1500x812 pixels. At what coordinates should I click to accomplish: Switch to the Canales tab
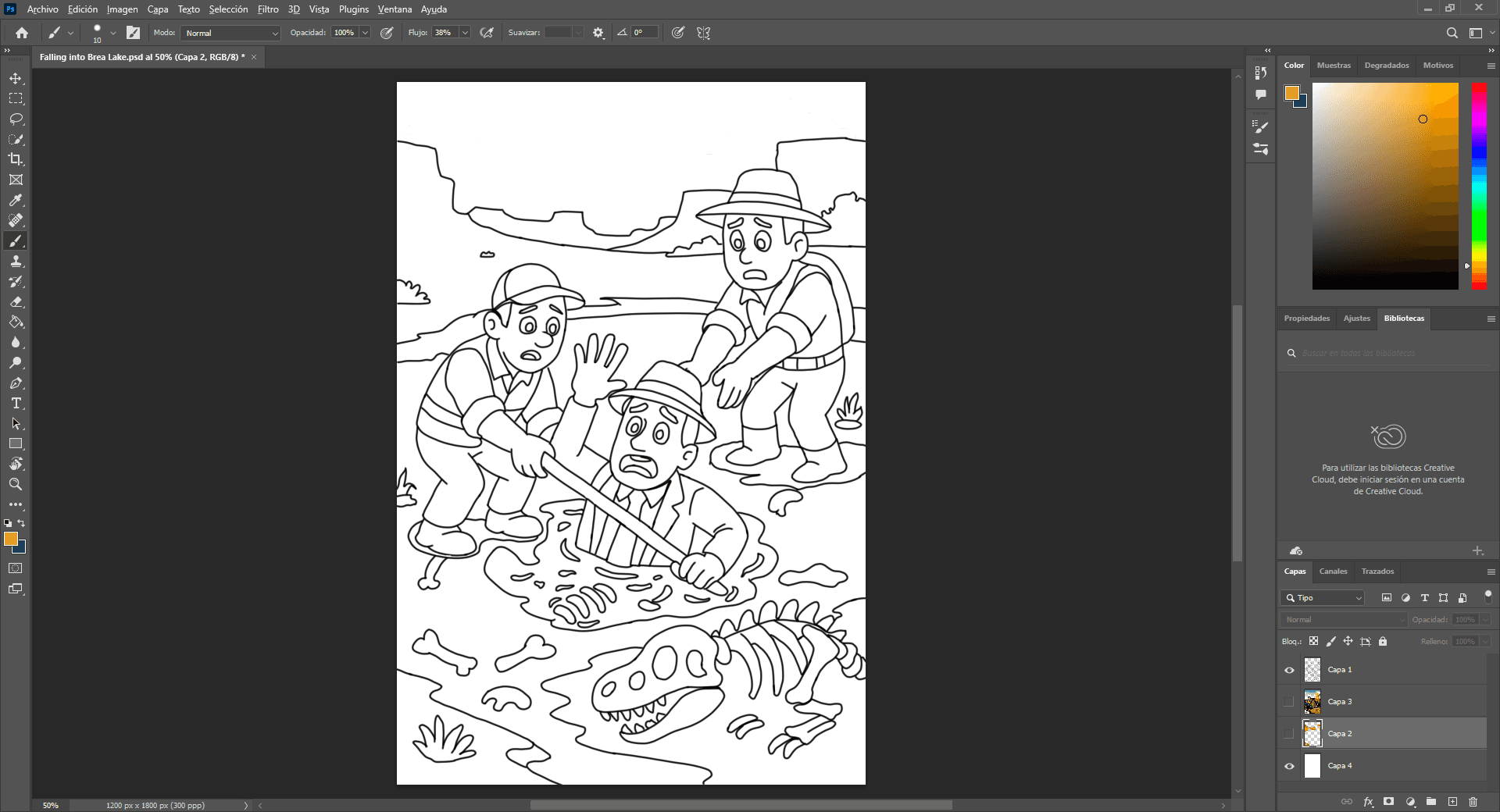[x=1333, y=572]
